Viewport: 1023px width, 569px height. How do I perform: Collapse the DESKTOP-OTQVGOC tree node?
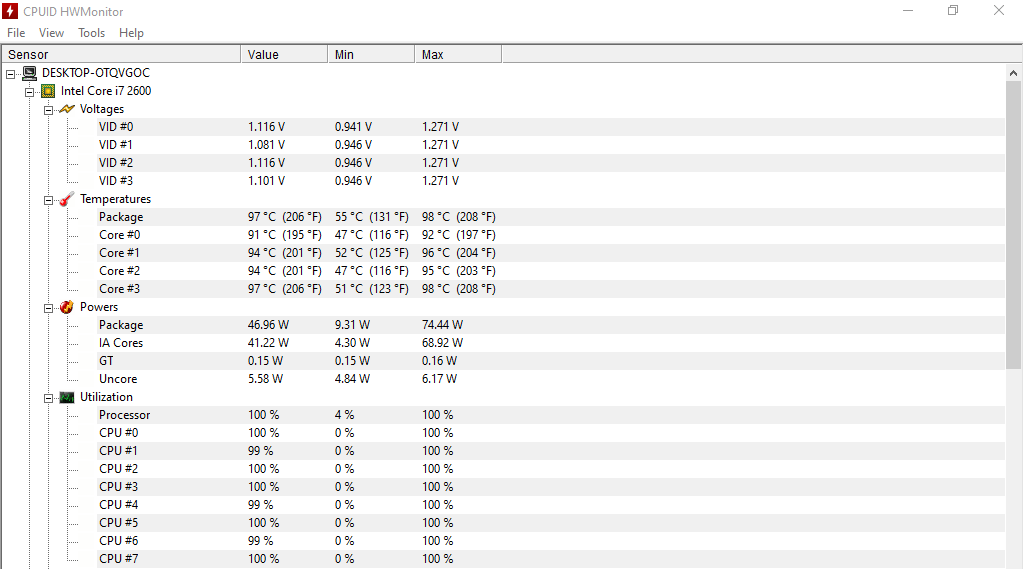point(10,74)
